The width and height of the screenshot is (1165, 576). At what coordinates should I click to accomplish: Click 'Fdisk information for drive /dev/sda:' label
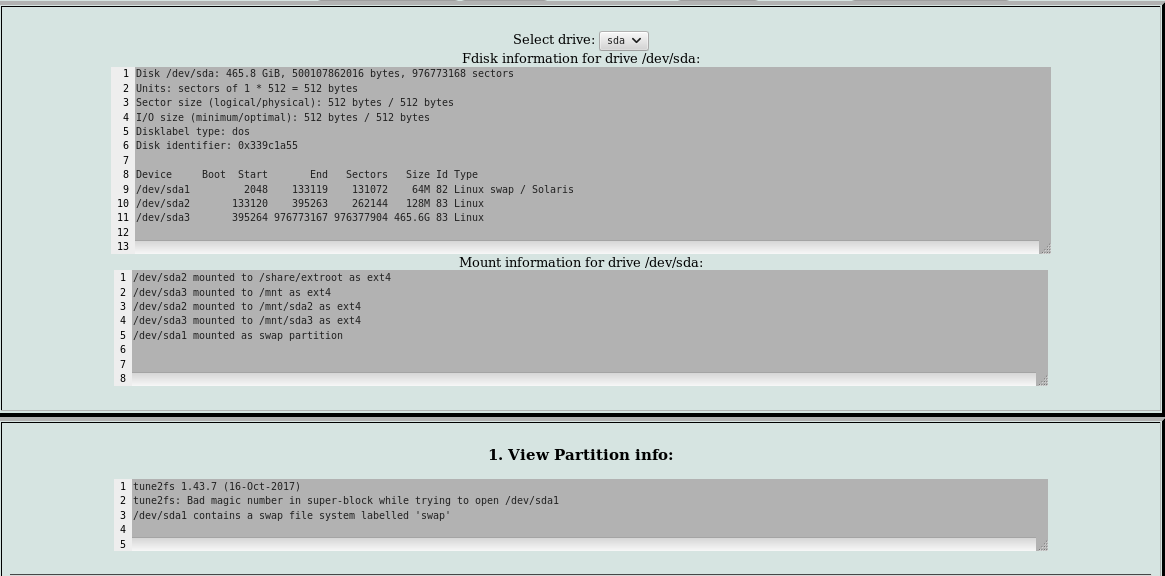[581, 59]
